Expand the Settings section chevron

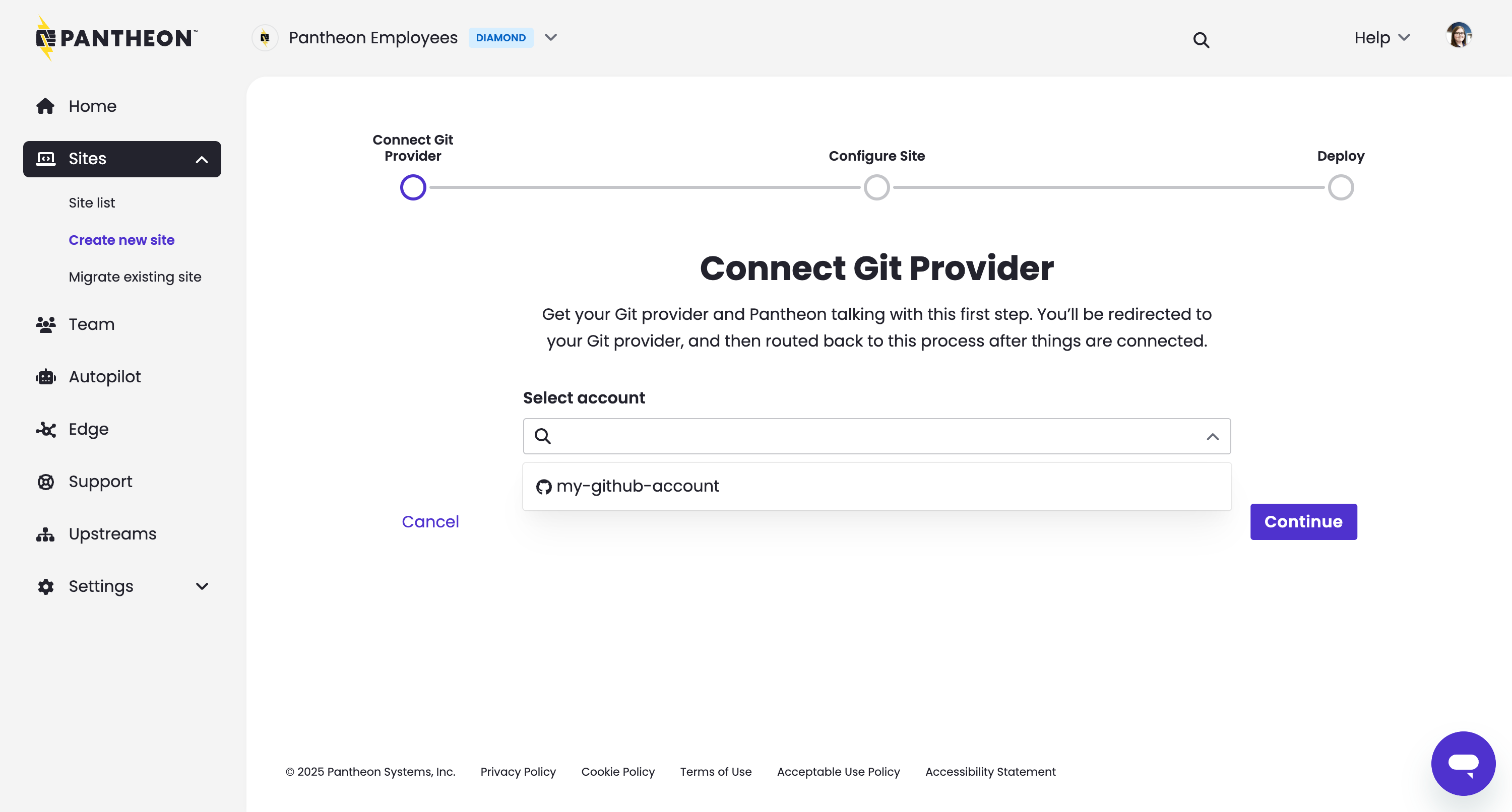coord(202,586)
